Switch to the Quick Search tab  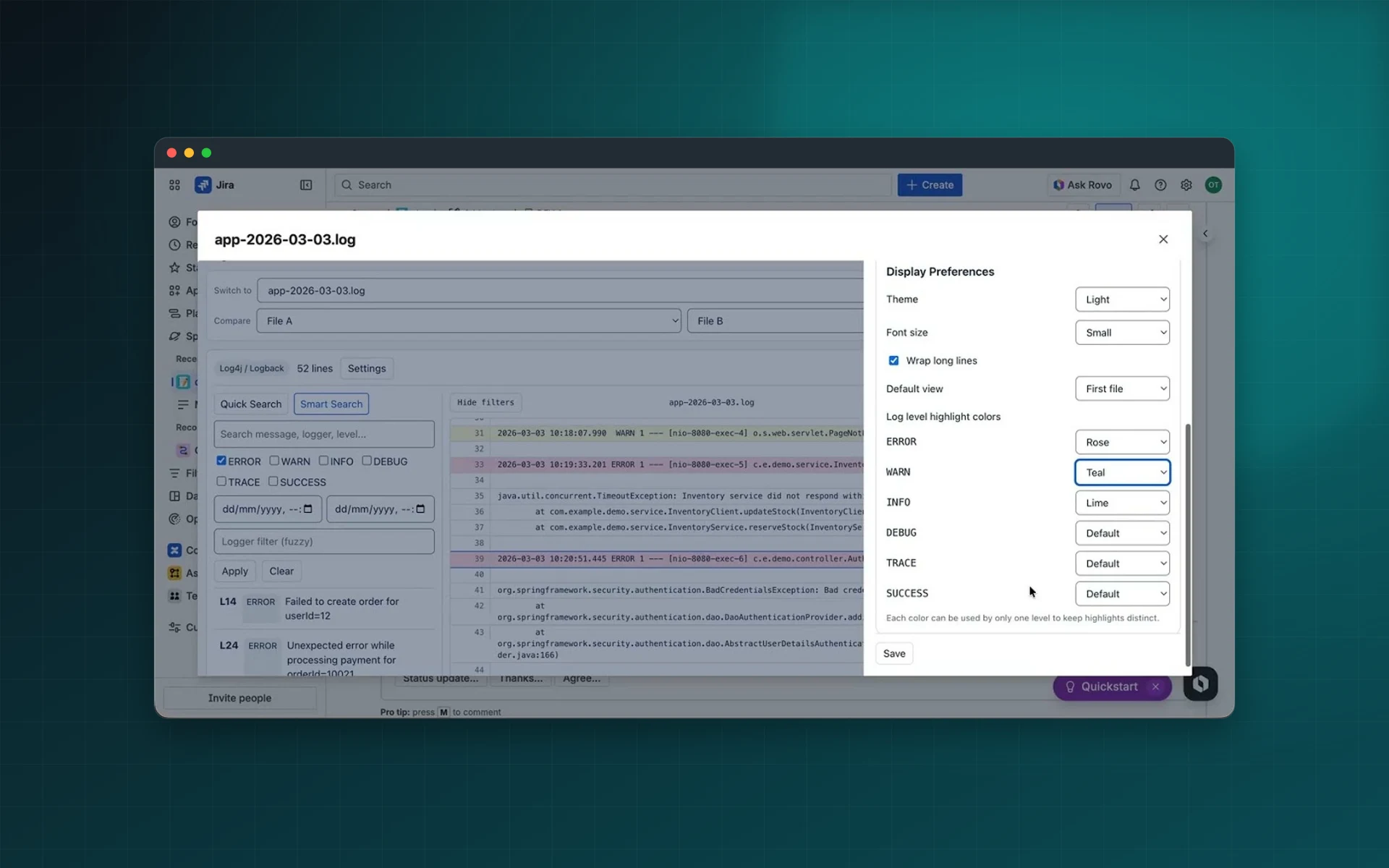251,404
